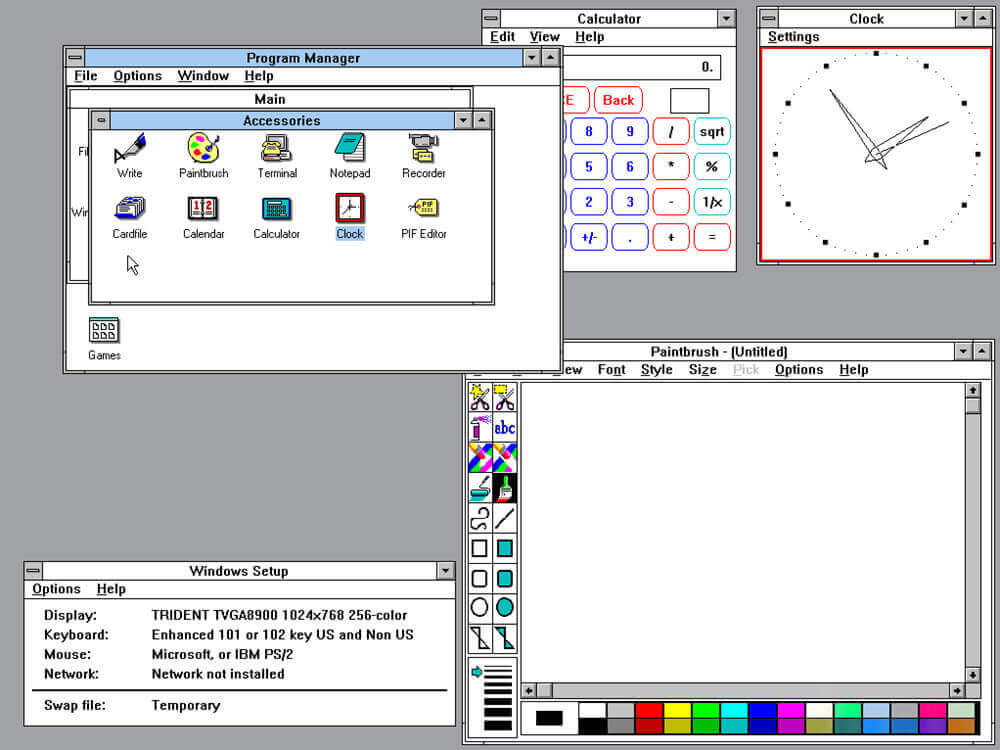
Task: Pick the Curve drawing tool
Action: tap(480, 518)
